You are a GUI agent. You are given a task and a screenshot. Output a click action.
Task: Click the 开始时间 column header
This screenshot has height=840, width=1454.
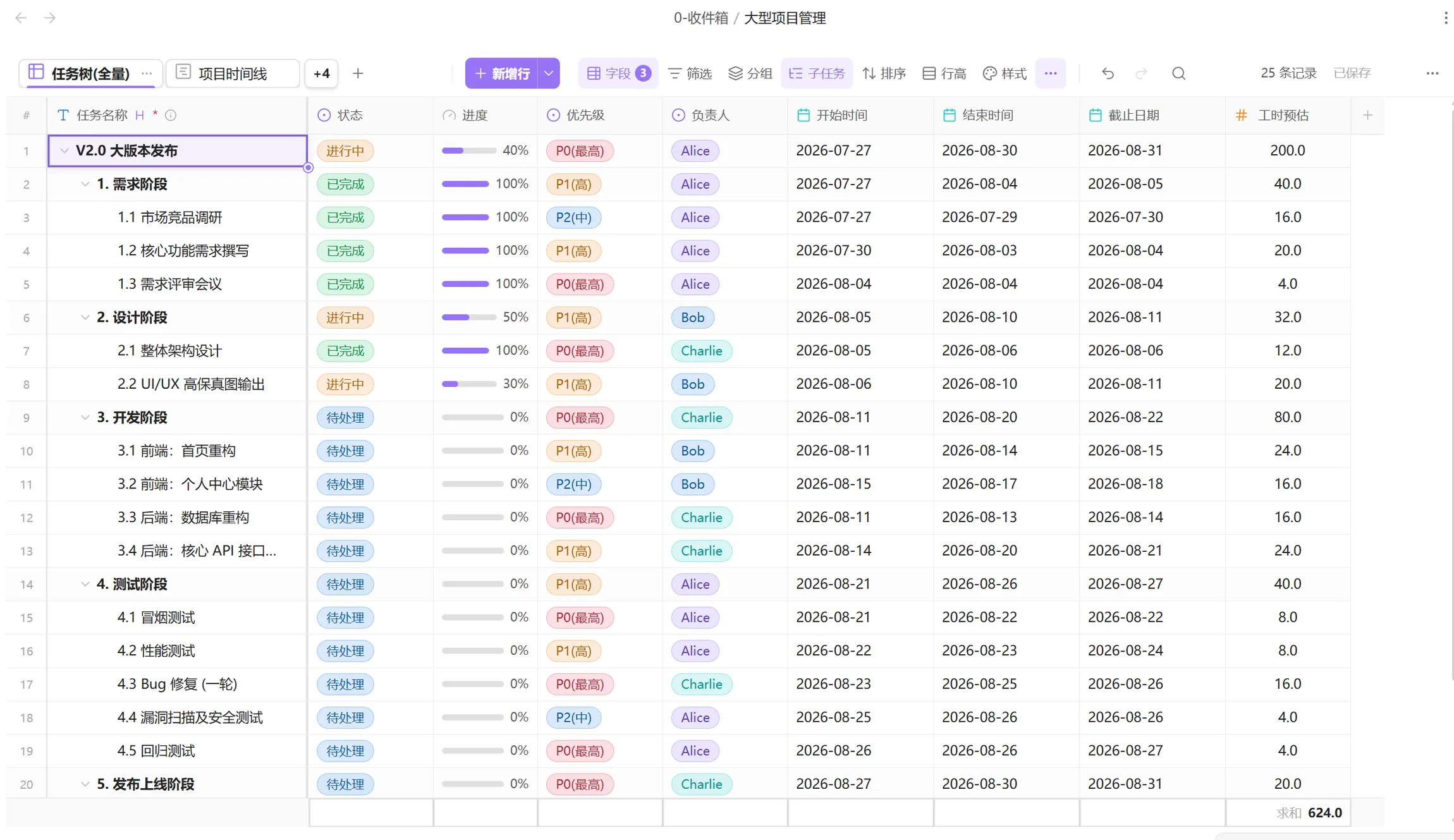[860, 115]
